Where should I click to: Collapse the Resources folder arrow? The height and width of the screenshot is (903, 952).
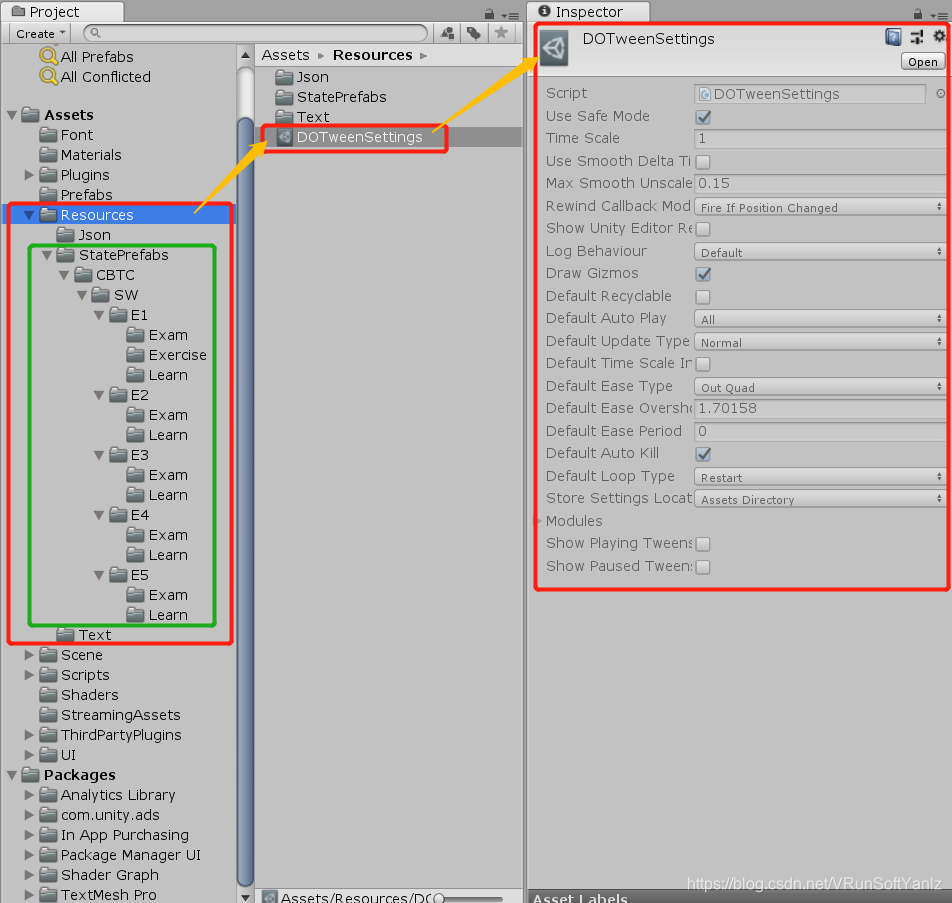tap(29, 215)
